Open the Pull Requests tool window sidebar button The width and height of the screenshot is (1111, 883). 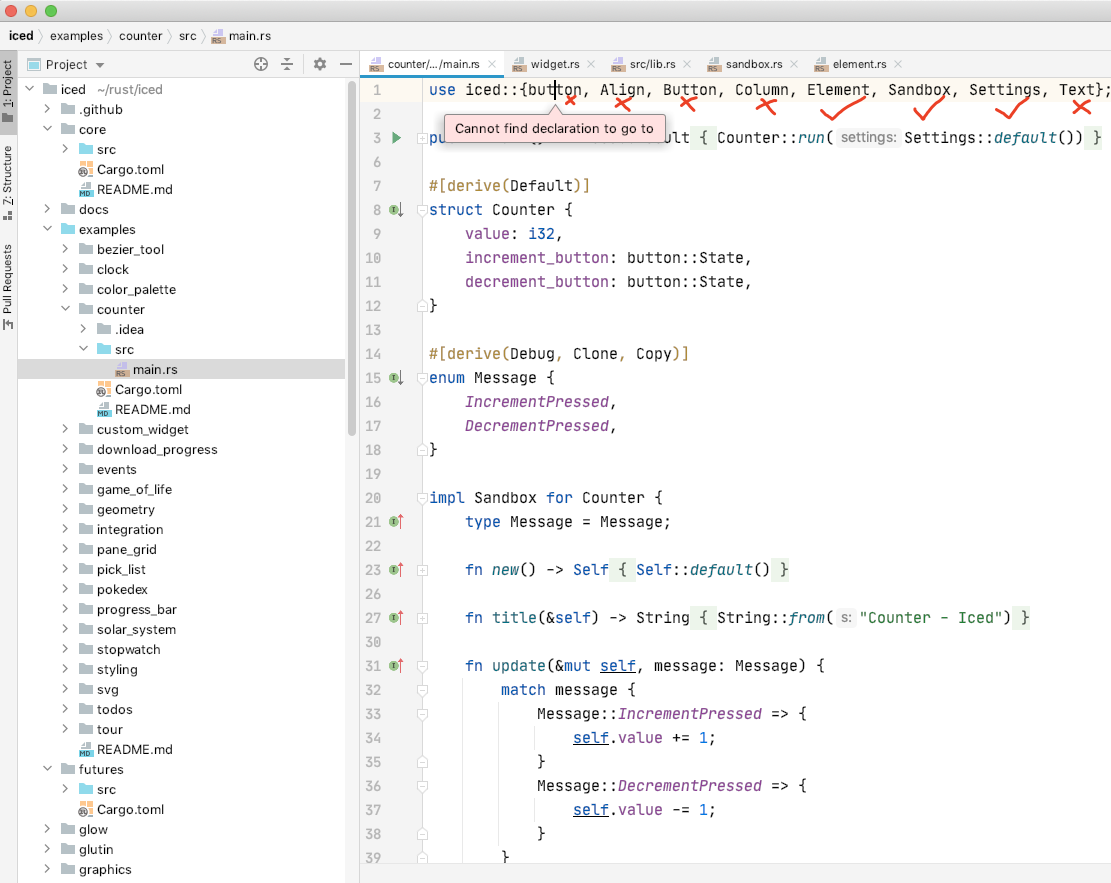click(8, 286)
